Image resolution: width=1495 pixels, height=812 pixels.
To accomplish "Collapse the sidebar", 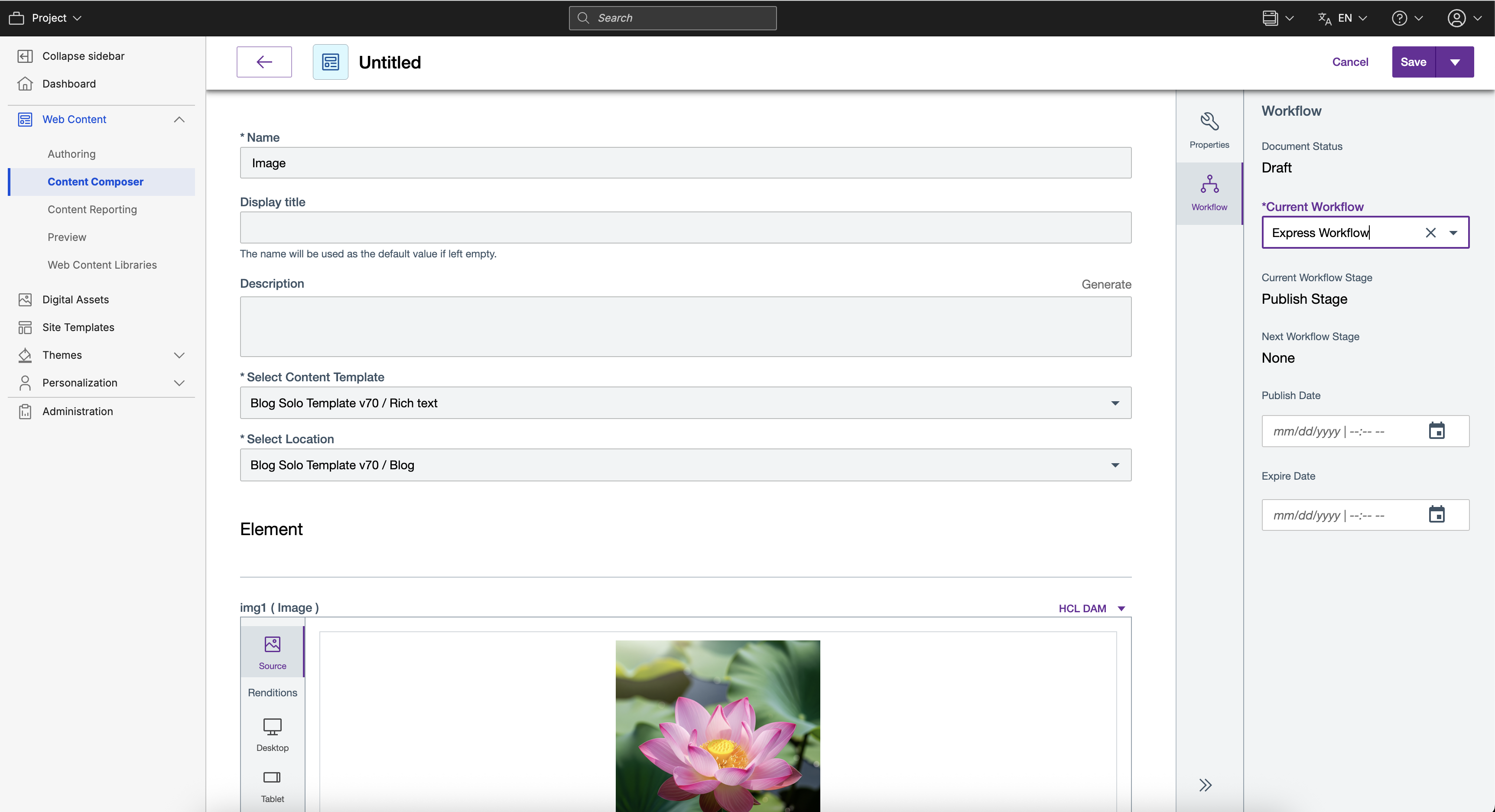I will coord(25,55).
